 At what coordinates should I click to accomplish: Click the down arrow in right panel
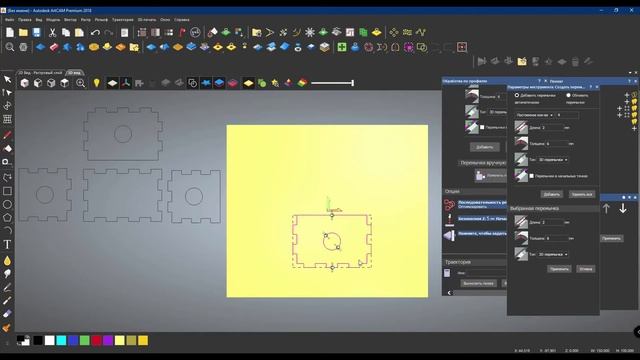[x=623, y=209]
